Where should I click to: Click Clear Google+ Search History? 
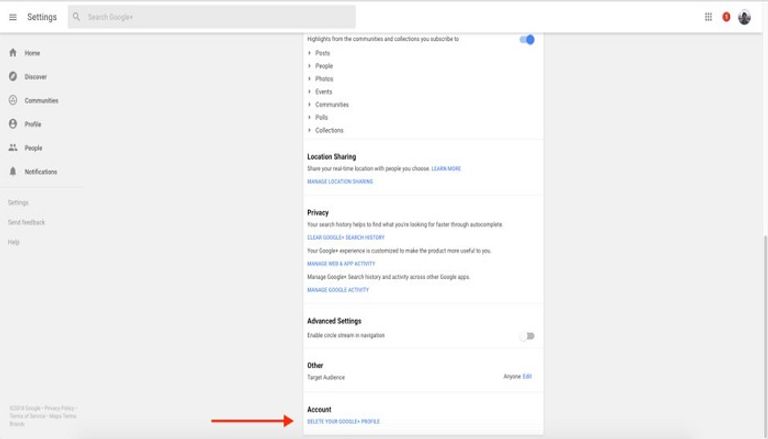pos(346,238)
